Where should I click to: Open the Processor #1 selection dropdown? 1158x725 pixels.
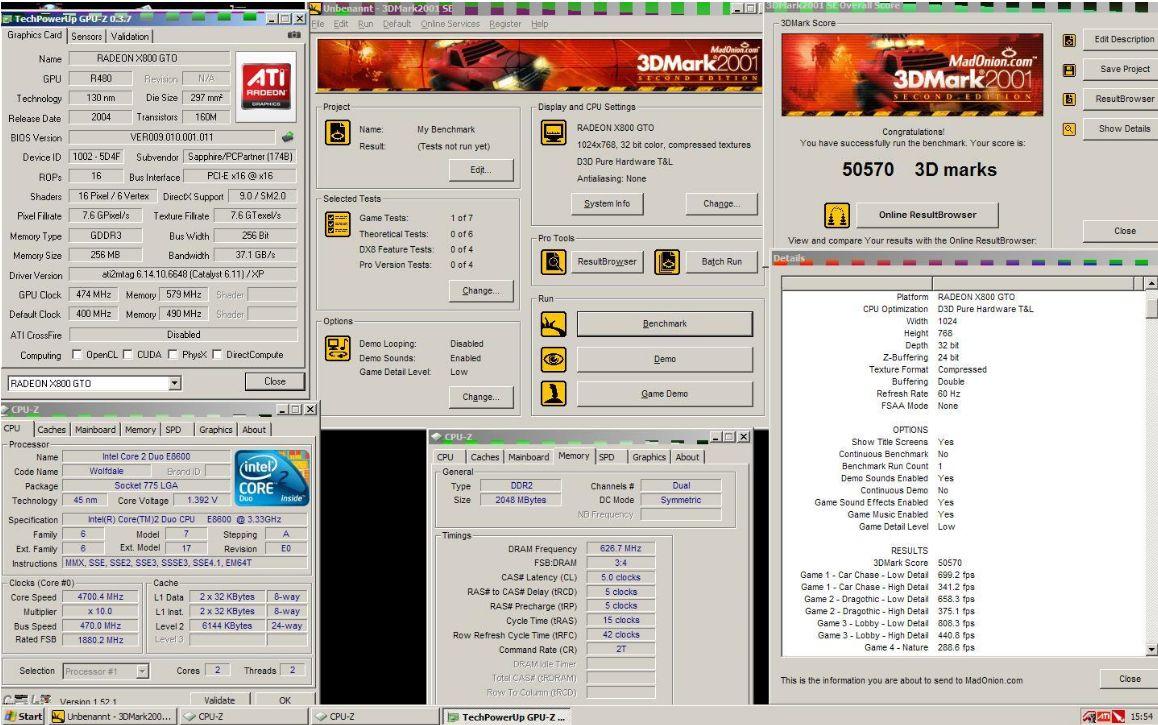(x=143, y=671)
